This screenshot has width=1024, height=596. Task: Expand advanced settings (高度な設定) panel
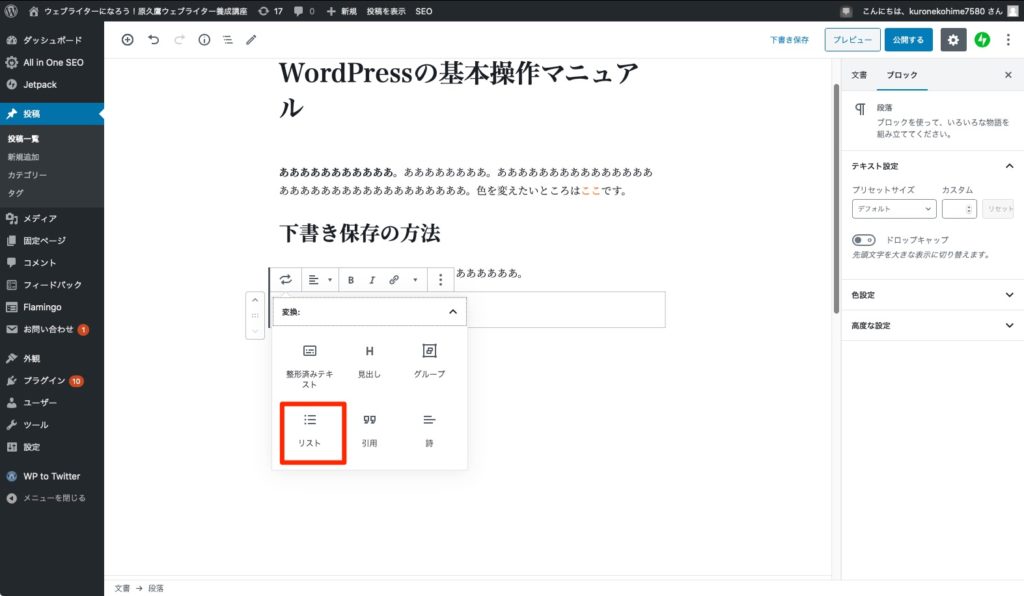[932, 325]
